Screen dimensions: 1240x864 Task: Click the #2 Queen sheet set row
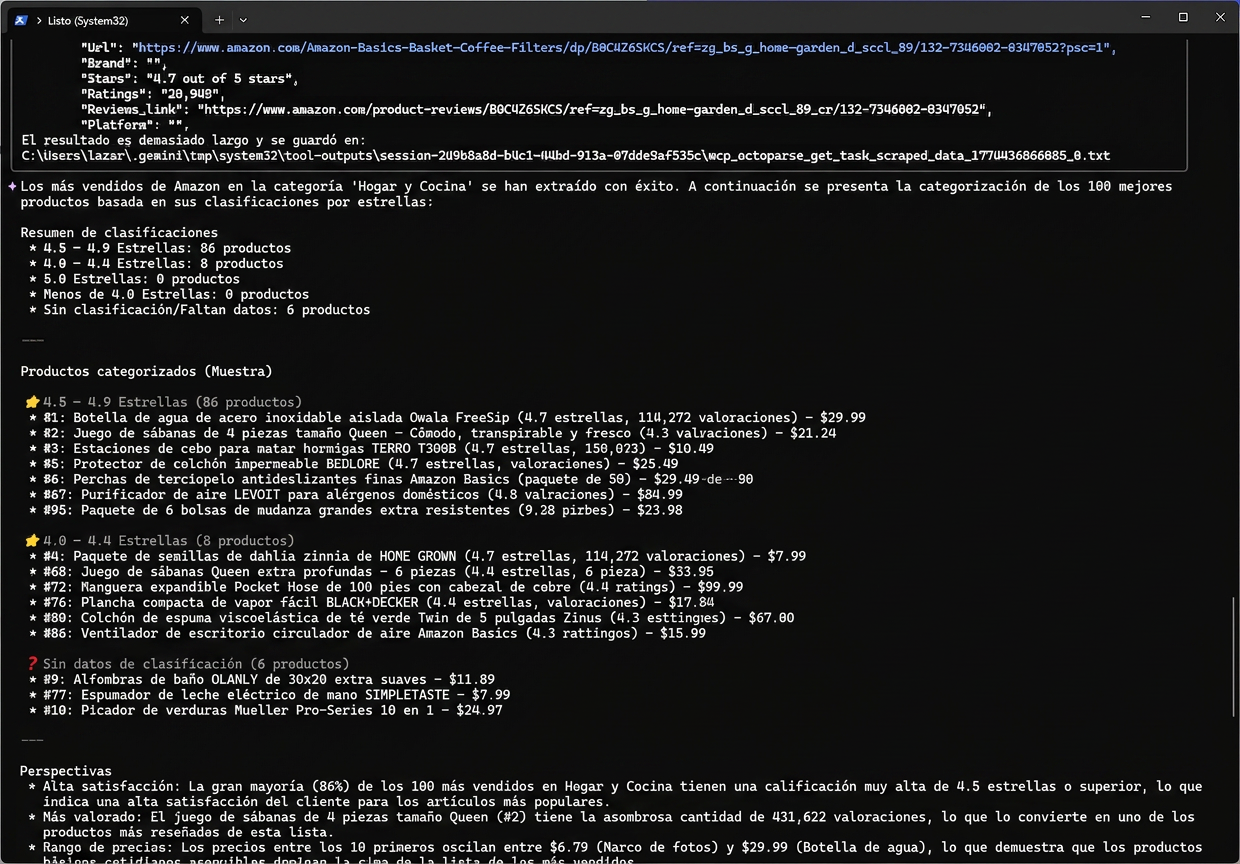pos(432,433)
